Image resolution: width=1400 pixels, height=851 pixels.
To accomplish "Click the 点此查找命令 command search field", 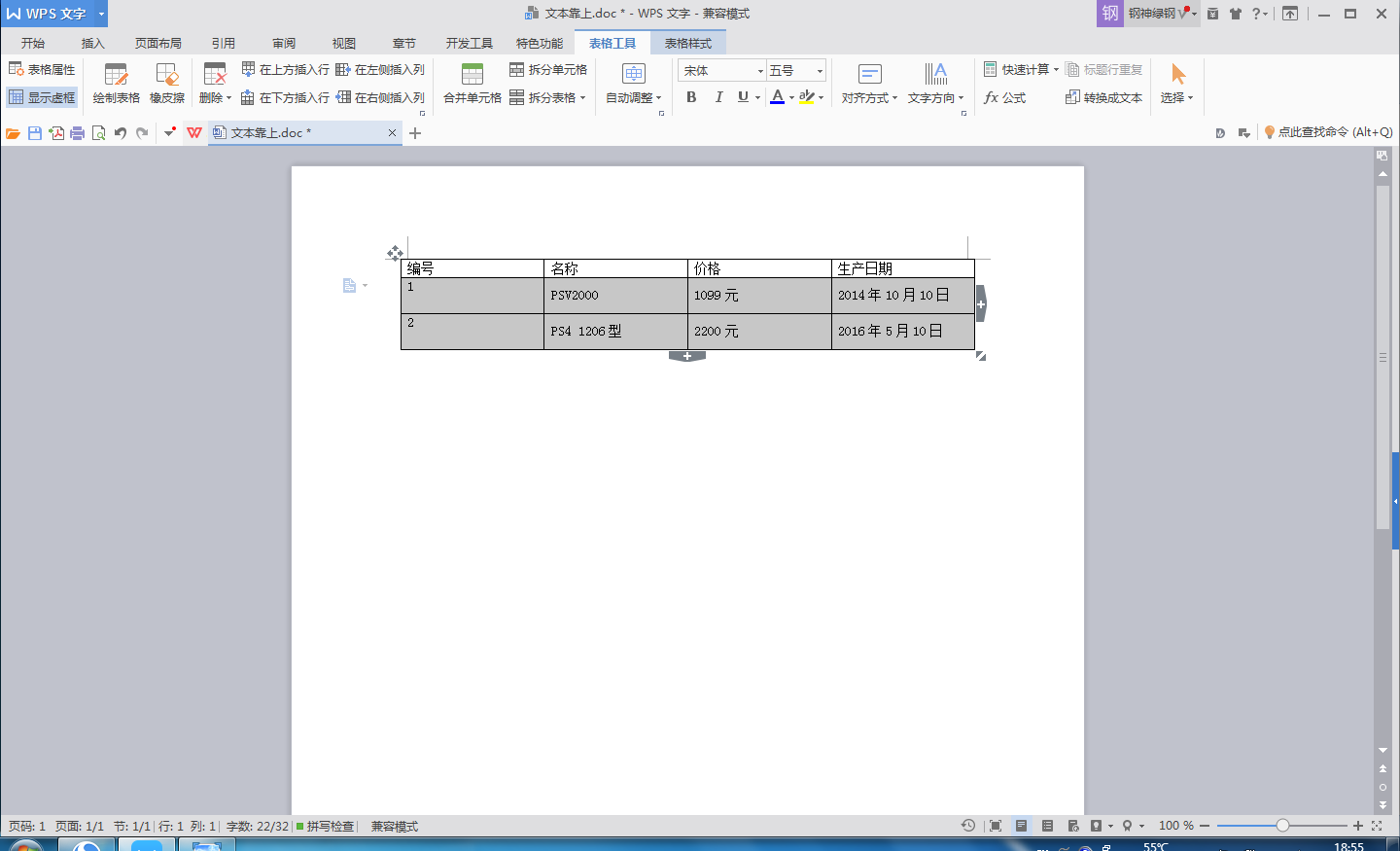I will [1328, 132].
